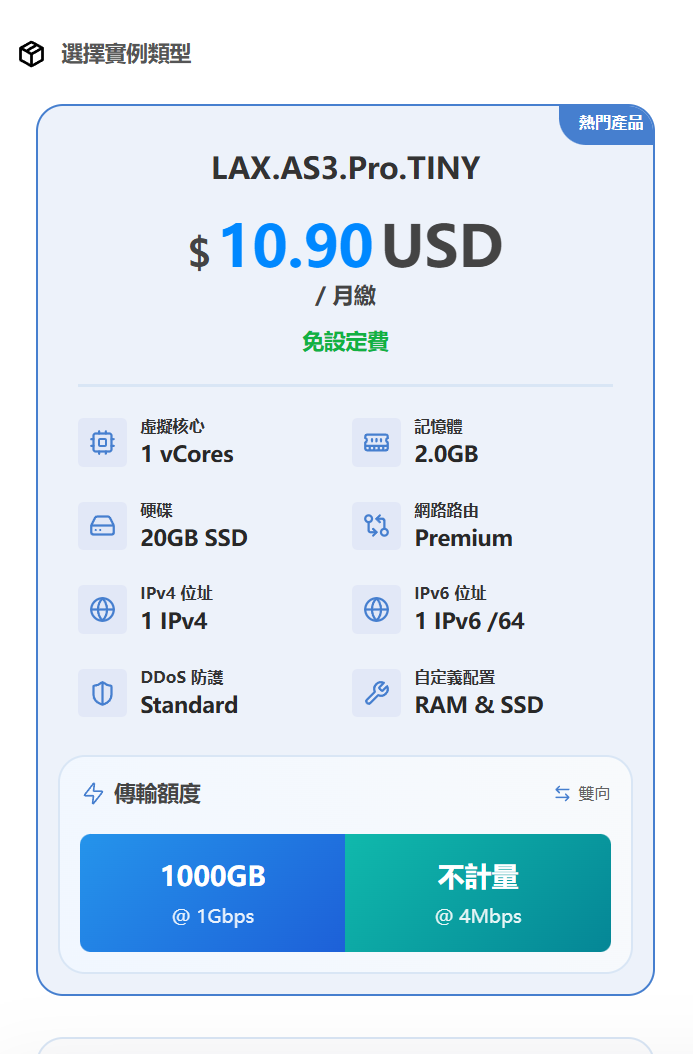Click the Premium network routing value
This screenshot has width=693, height=1054.
click(463, 538)
